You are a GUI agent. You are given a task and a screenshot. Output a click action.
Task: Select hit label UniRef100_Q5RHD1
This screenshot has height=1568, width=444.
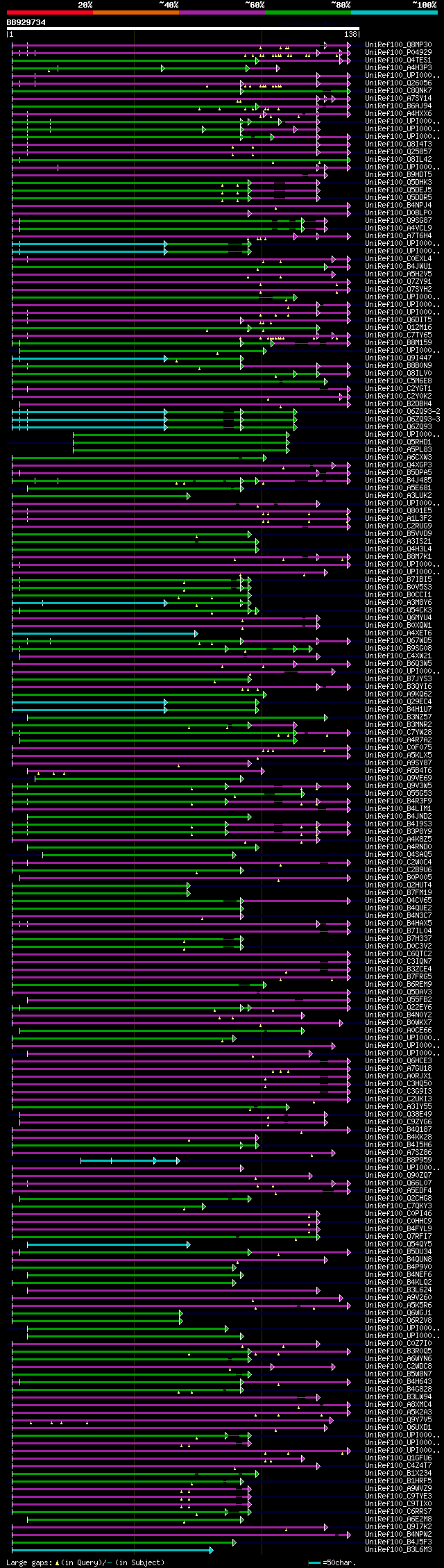[398, 442]
